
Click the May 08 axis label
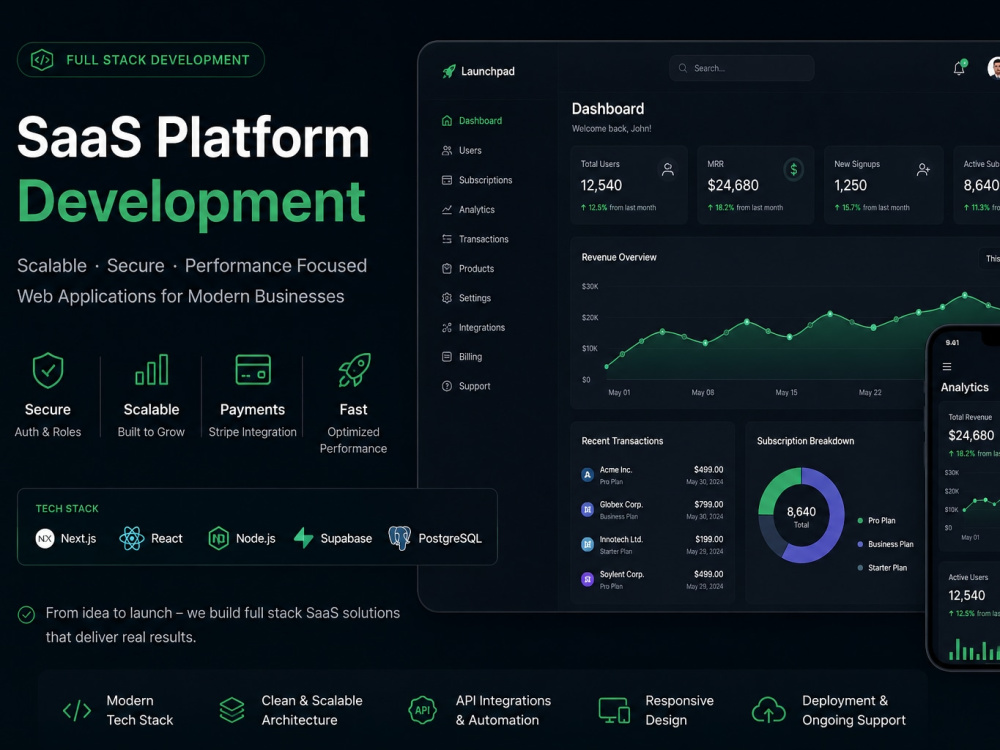(x=703, y=392)
